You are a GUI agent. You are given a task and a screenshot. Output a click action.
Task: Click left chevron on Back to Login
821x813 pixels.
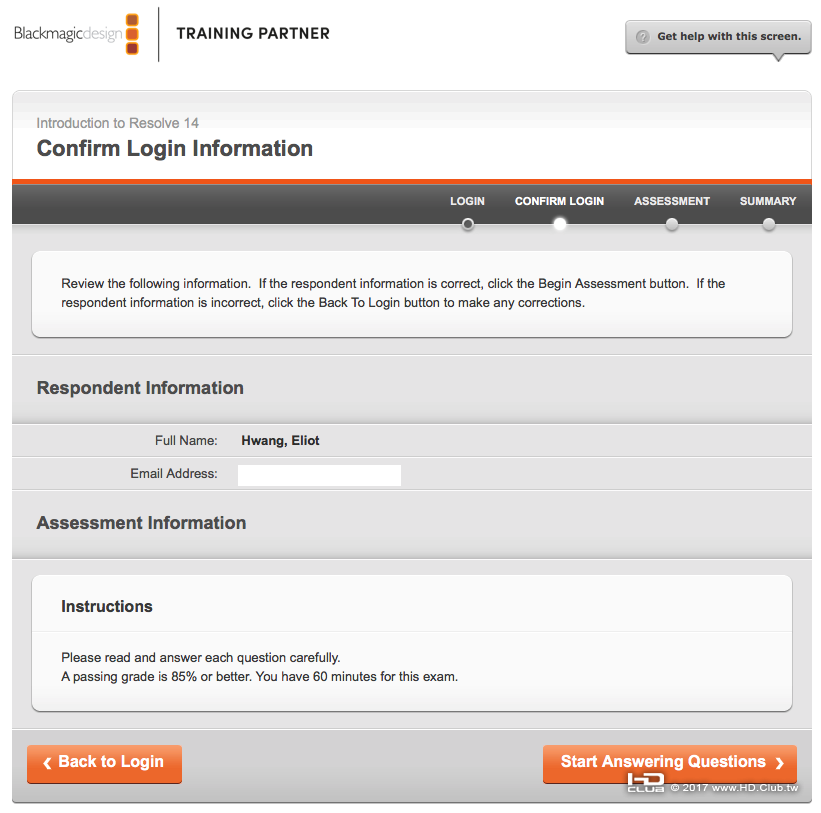(46, 763)
